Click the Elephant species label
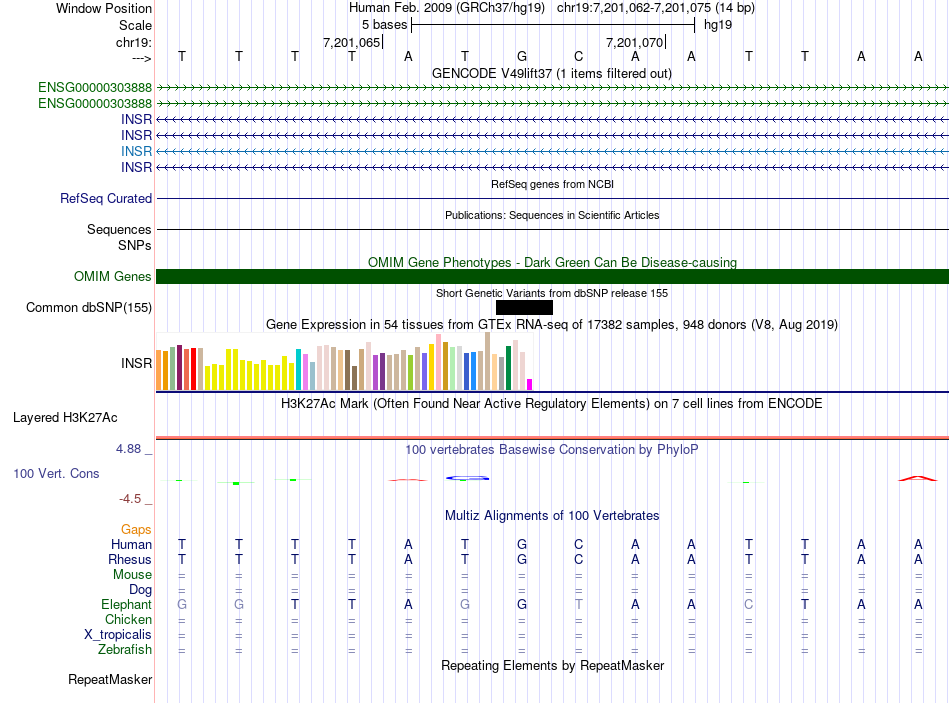Image resolution: width=950 pixels, height=703 pixels. pyautogui.click(x=127, y=605)
